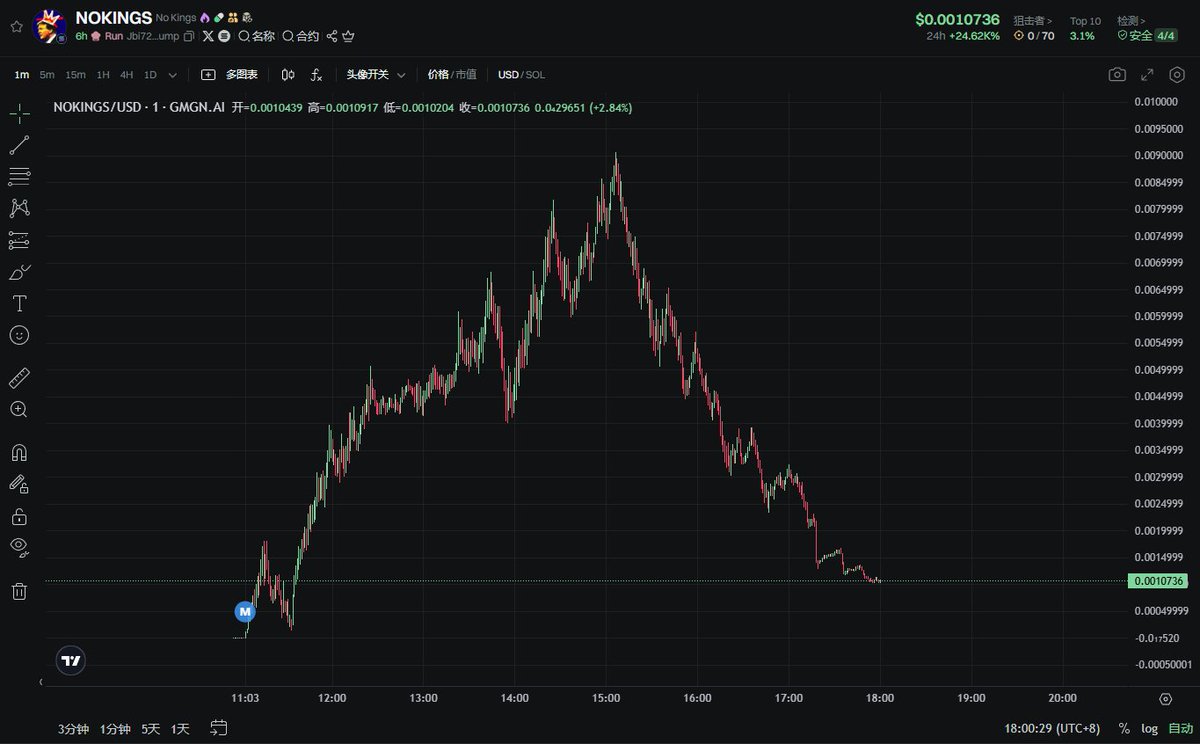Click the 多图表 multi-chart button
This screenshot has width=1200, height=744.
(x=230, y=75)
